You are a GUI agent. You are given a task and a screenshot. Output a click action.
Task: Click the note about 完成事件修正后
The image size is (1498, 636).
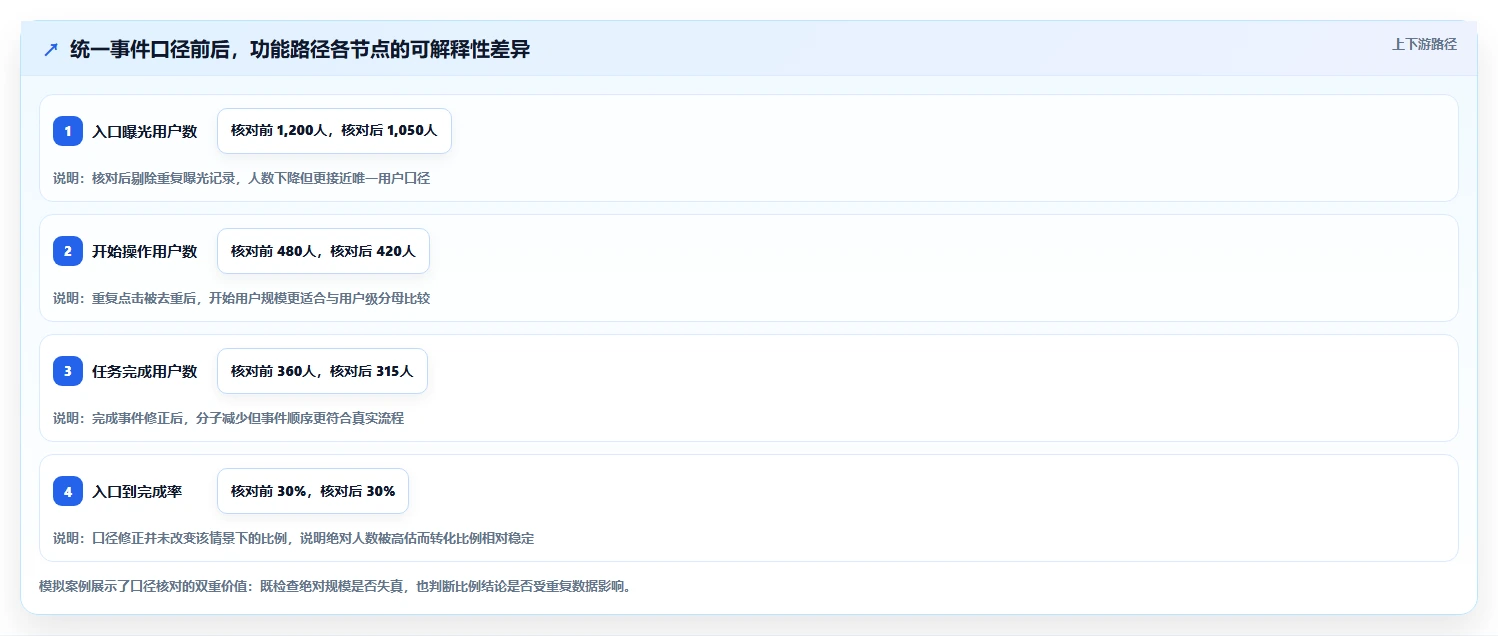228,418
